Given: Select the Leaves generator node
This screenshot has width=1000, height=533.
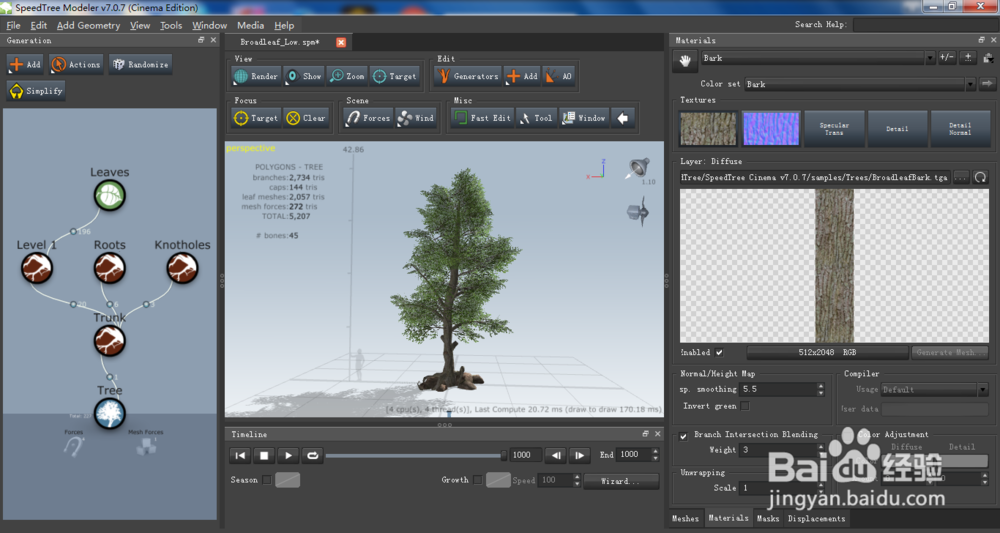Looking at the screenshot, I should click(110, 195).
